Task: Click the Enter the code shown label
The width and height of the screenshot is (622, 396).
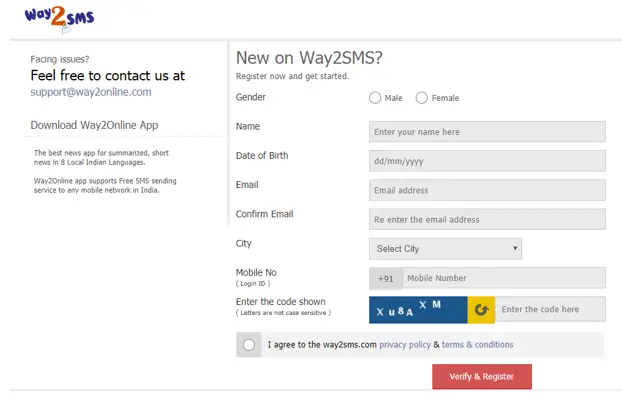Action: point(280,302)
